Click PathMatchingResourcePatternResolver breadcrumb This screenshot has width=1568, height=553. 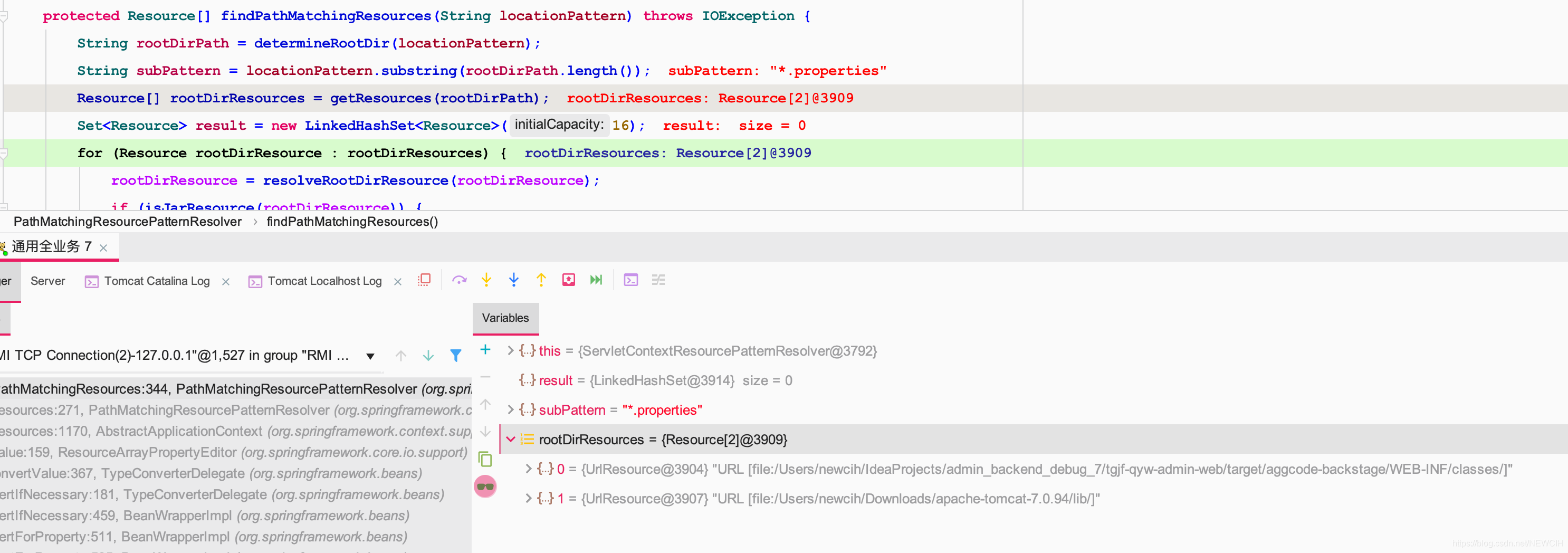click(127, 222)
